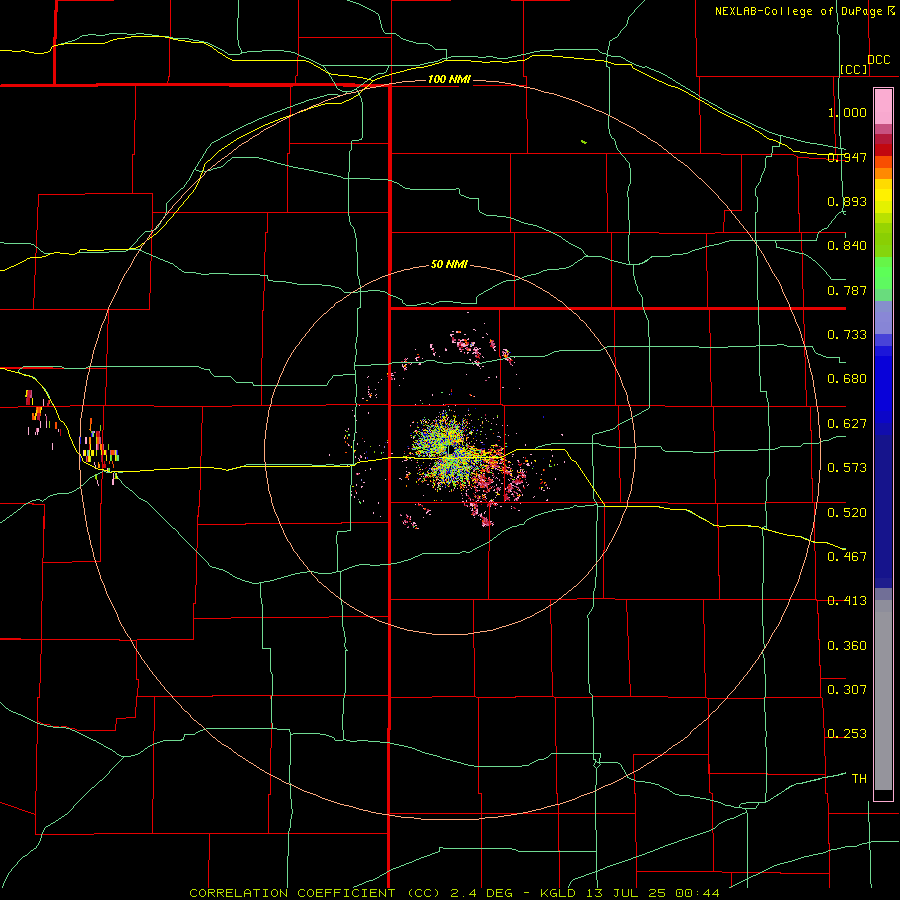Select the 0.253 color scale value
900x900 pixels.
point(847,734)
